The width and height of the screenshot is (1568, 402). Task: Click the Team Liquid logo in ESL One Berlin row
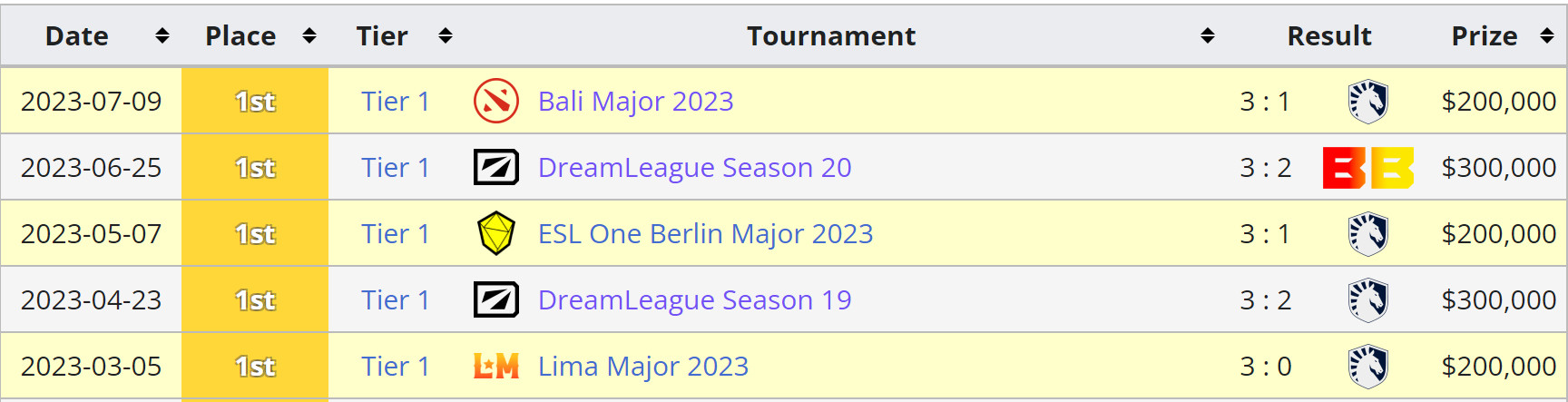[x=1367, y=233]
